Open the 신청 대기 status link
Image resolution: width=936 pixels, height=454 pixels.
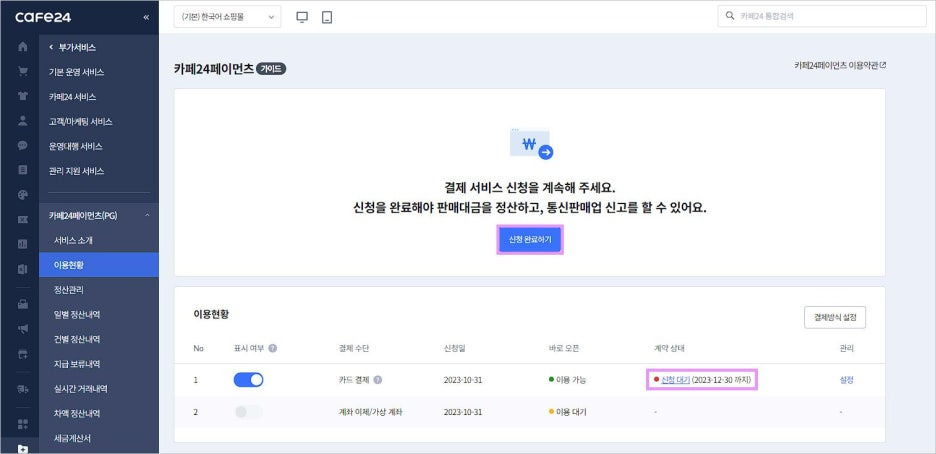[675, 379]
